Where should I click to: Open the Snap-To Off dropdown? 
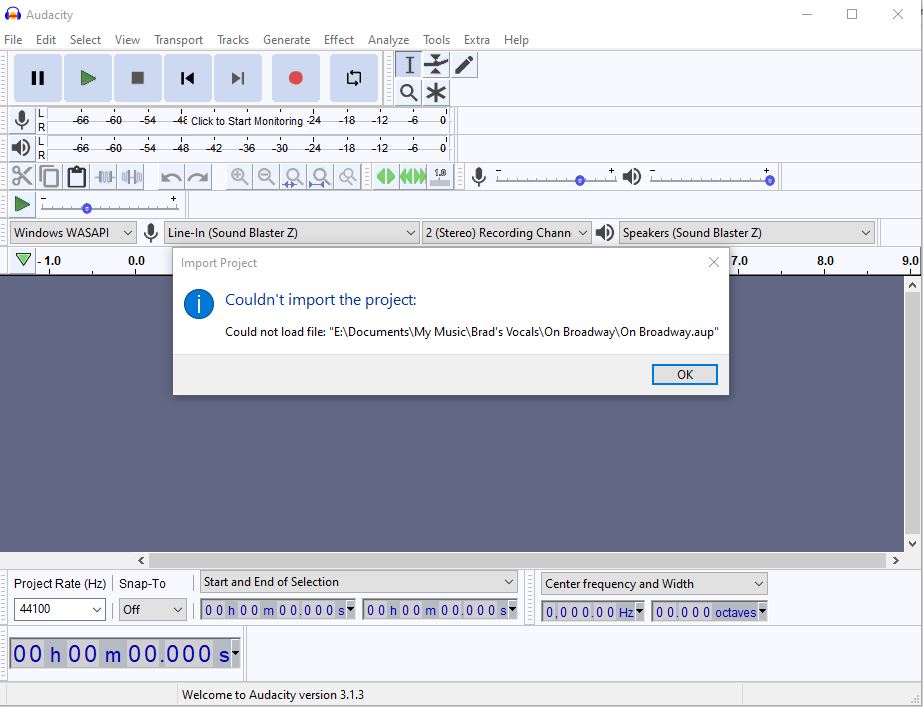click(152, 609)
